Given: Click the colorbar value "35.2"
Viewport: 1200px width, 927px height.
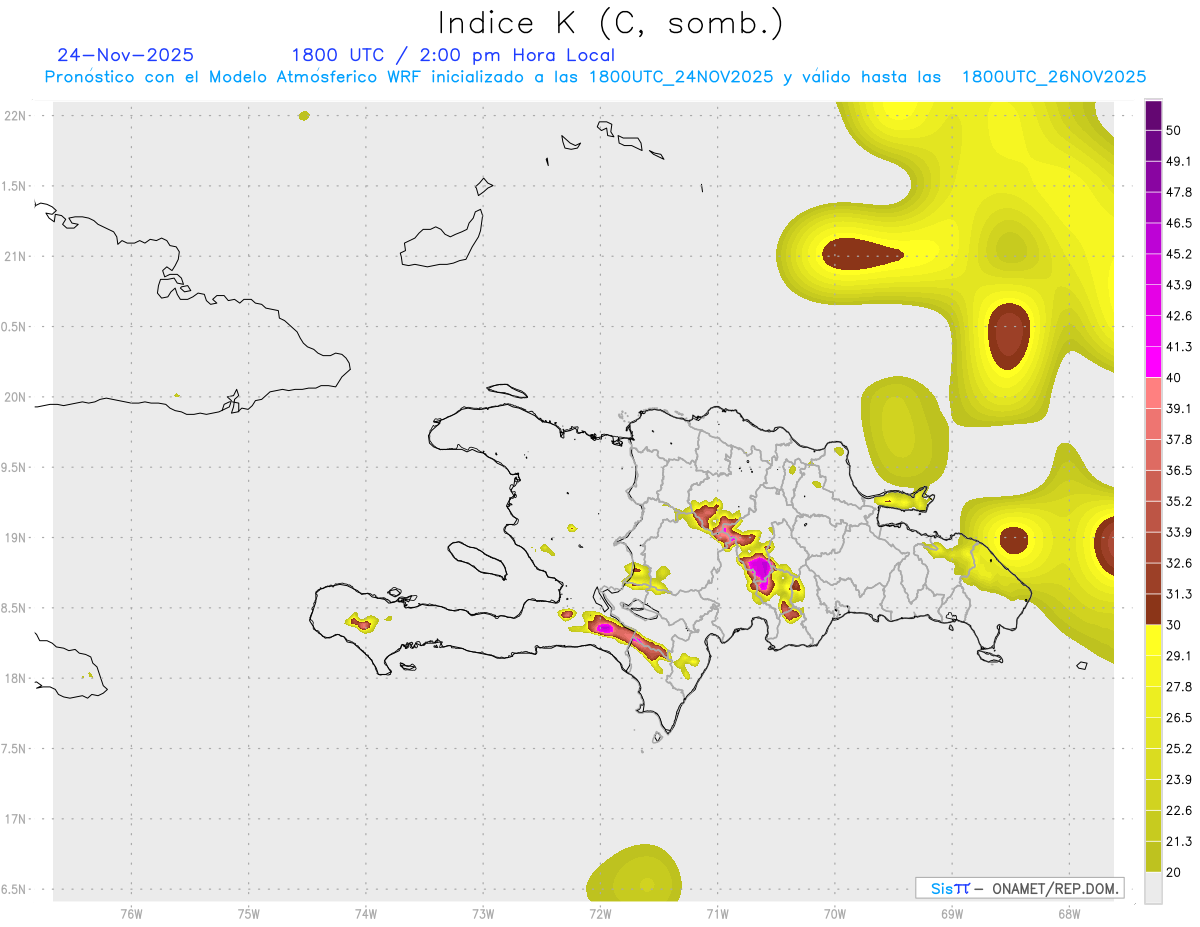Looking at the screenshot, I should (x=1179, y=501).
